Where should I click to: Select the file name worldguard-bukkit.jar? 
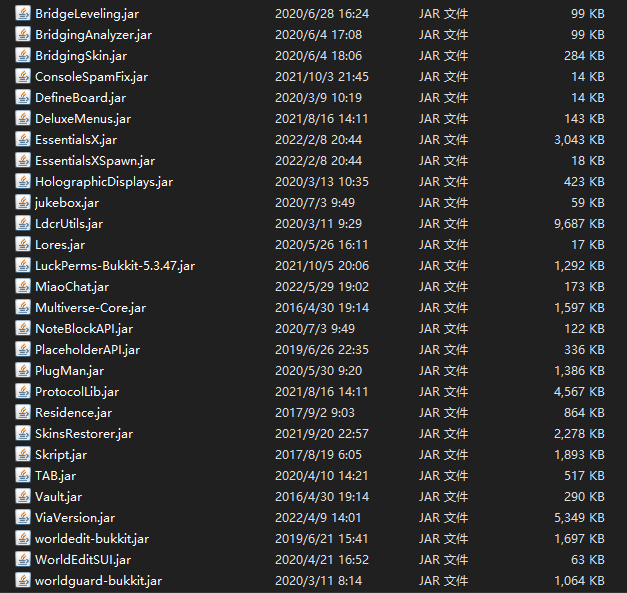[99, 581]
